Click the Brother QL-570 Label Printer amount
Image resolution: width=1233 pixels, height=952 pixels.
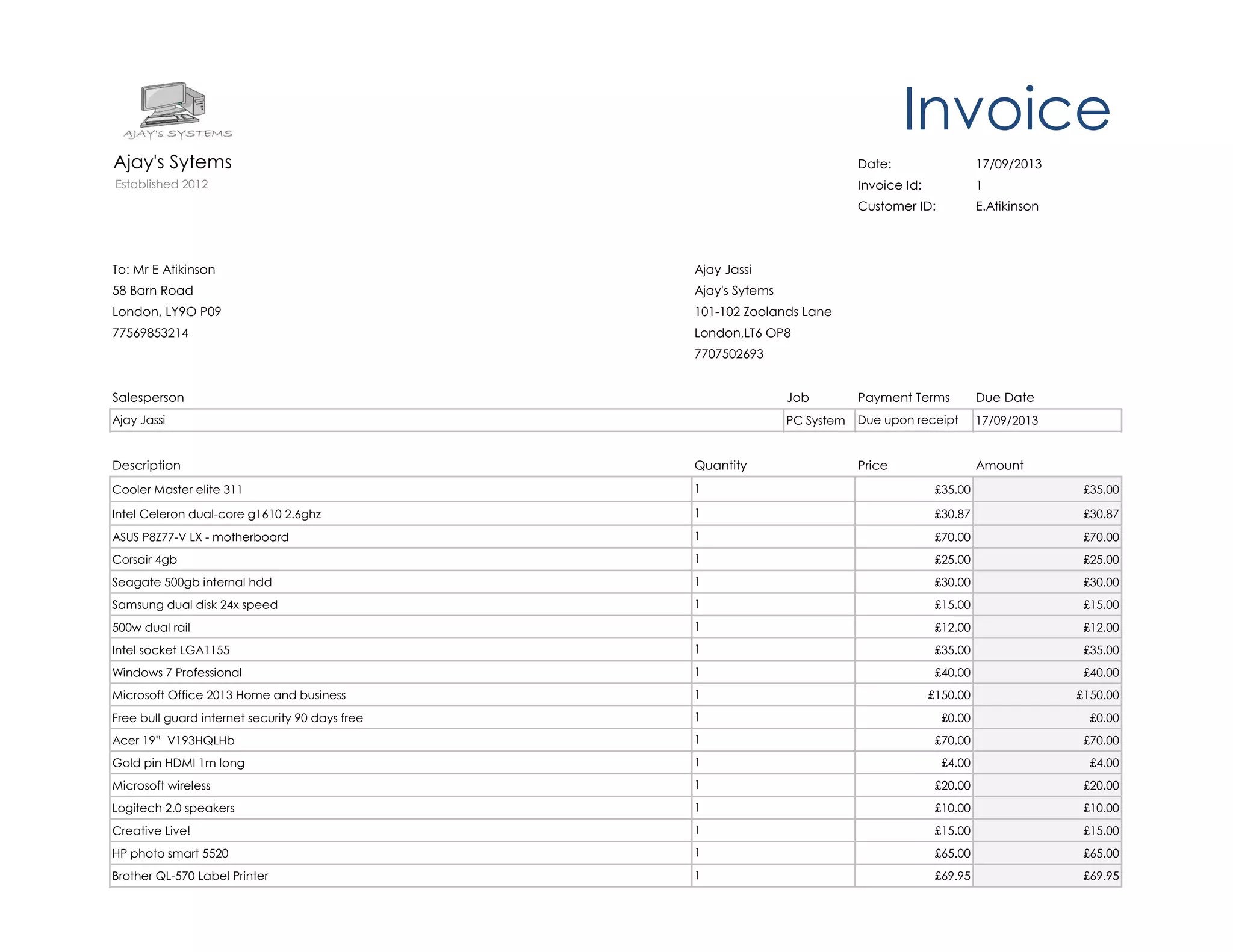(1100, 876)
